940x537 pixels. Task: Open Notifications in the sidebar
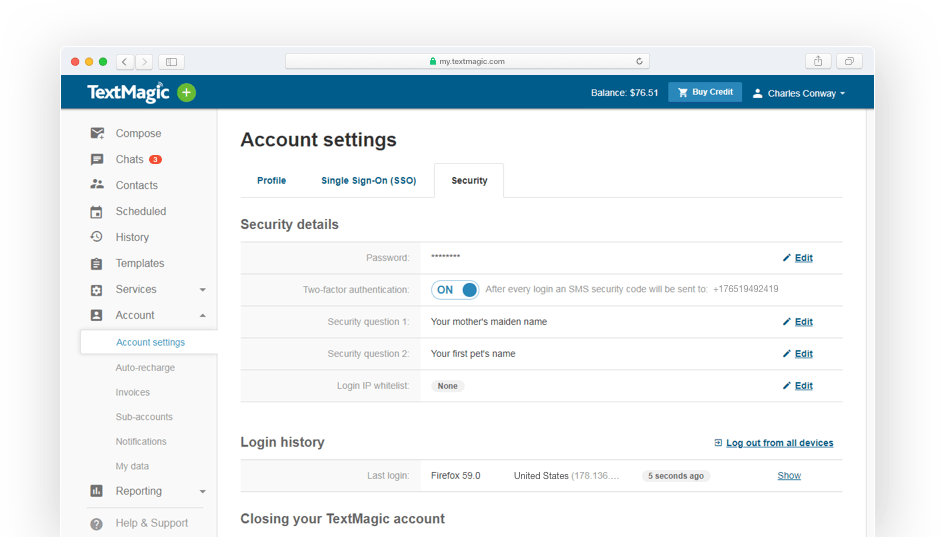[141, 441]
